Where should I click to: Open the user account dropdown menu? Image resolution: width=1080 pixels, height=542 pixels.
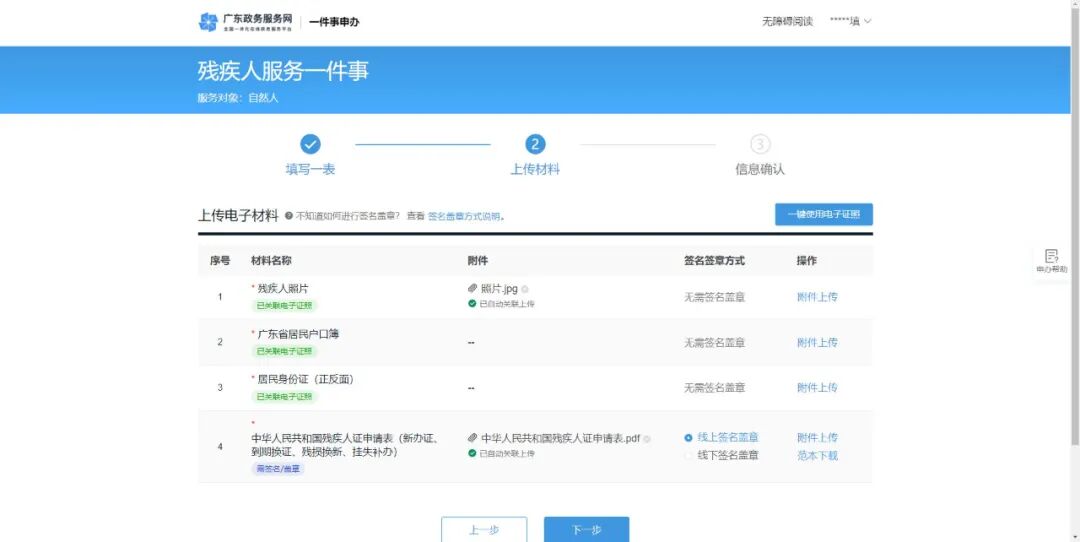[851, 21]
